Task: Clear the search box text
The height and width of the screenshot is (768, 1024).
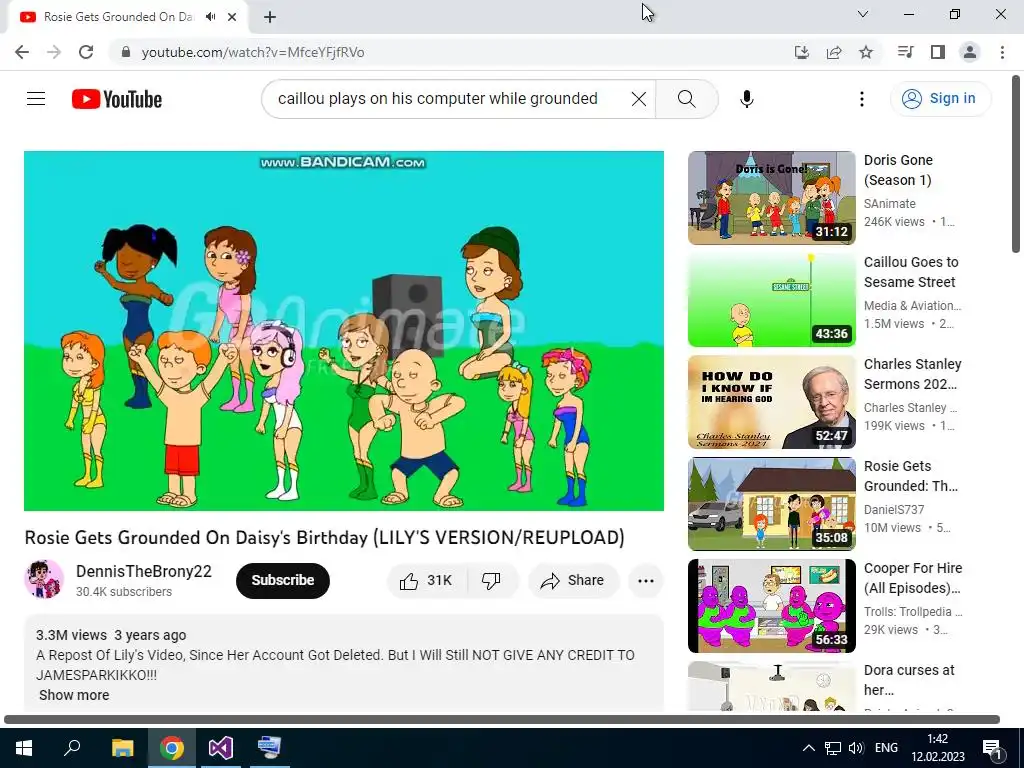Action: pos(639,99)
